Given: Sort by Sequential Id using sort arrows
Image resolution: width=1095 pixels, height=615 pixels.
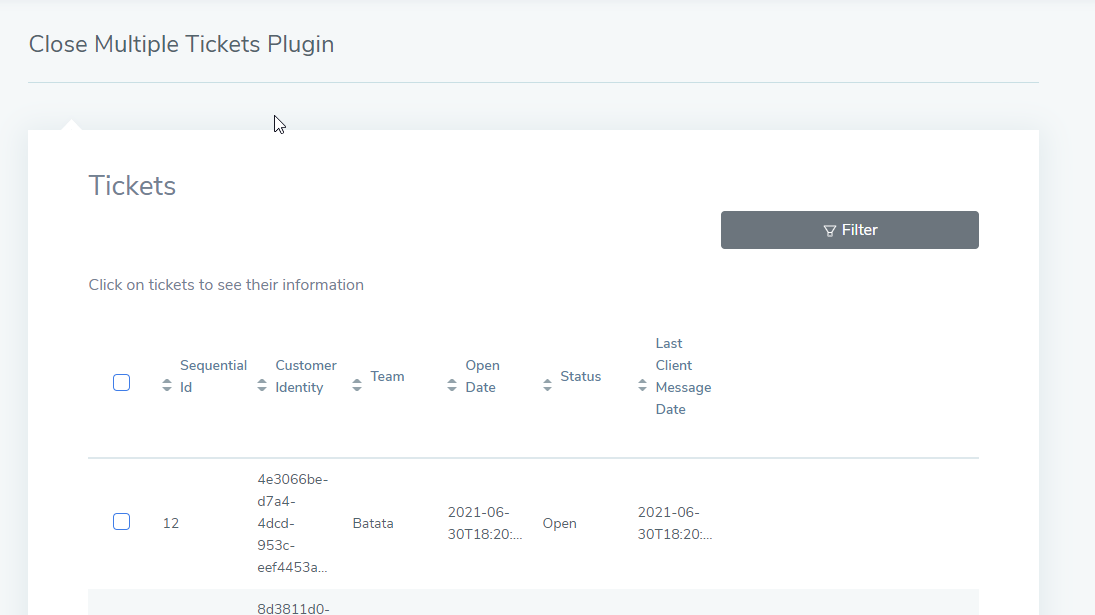Looking at the screenshot, I should pyautogui.click(x=166, y=385).
